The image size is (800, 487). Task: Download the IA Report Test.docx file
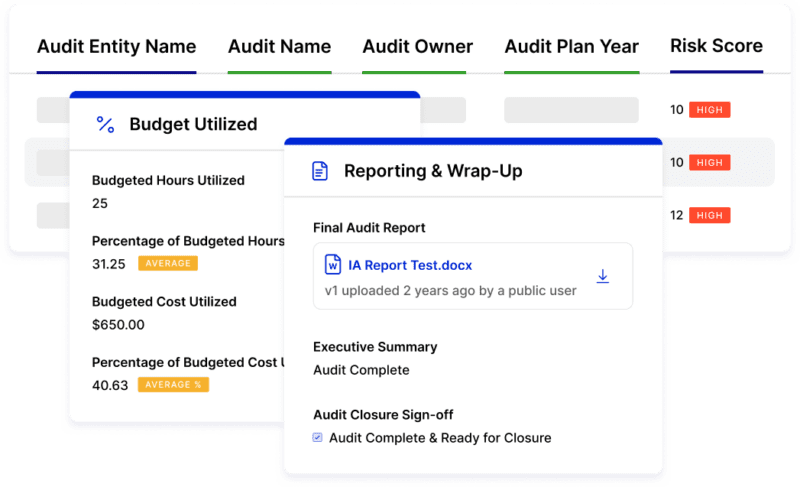tap(603, 276)
